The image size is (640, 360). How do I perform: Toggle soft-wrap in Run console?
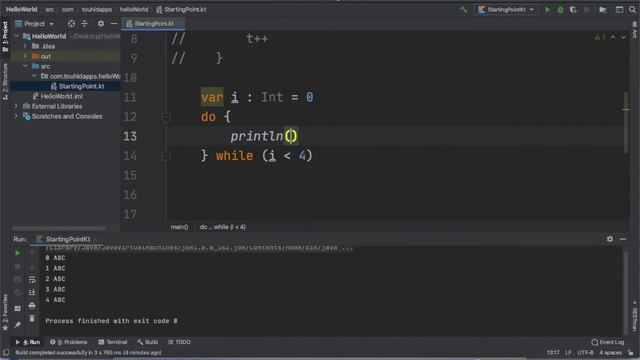(x=32, y=280)
